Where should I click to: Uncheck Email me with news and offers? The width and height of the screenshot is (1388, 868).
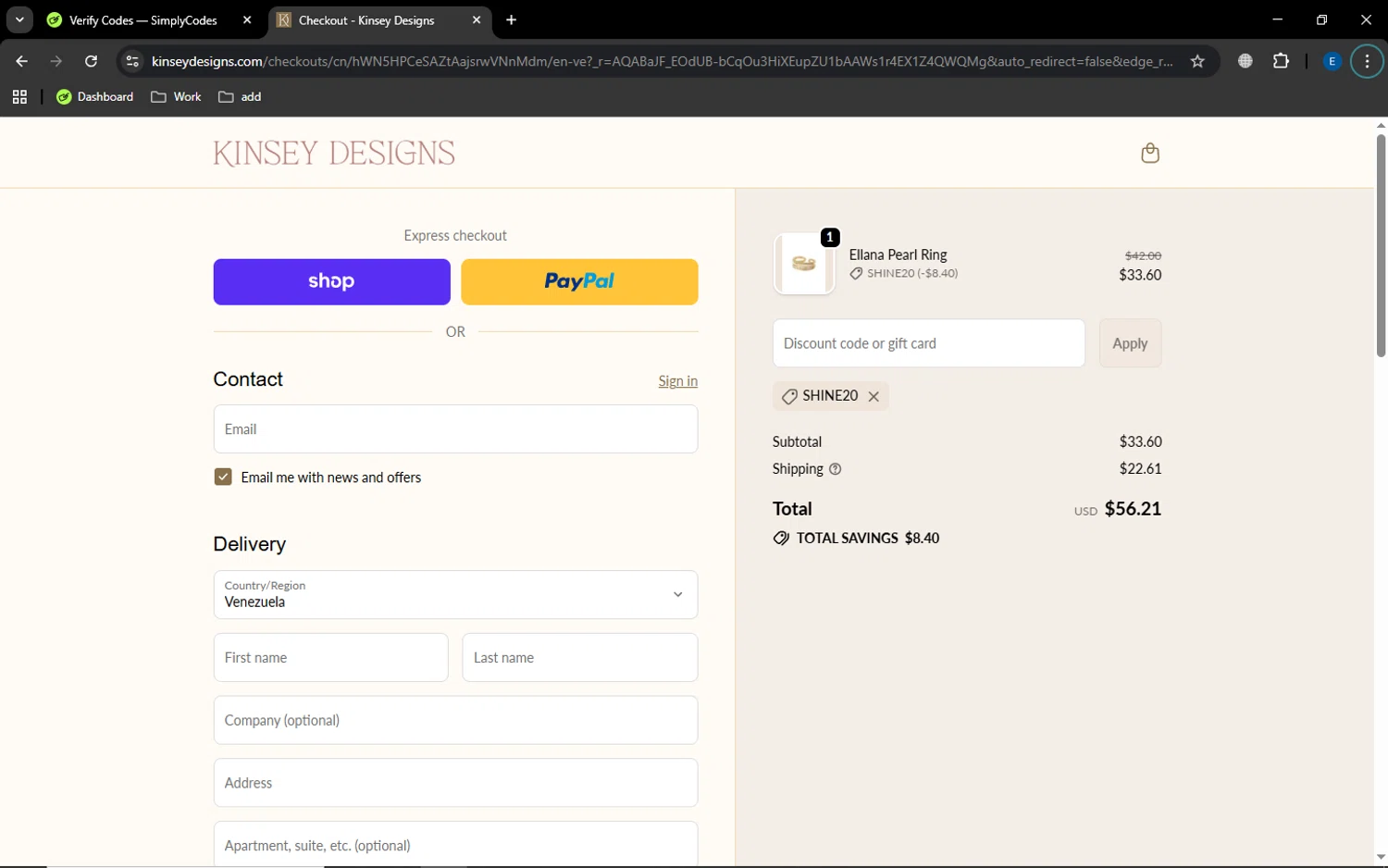223,477
